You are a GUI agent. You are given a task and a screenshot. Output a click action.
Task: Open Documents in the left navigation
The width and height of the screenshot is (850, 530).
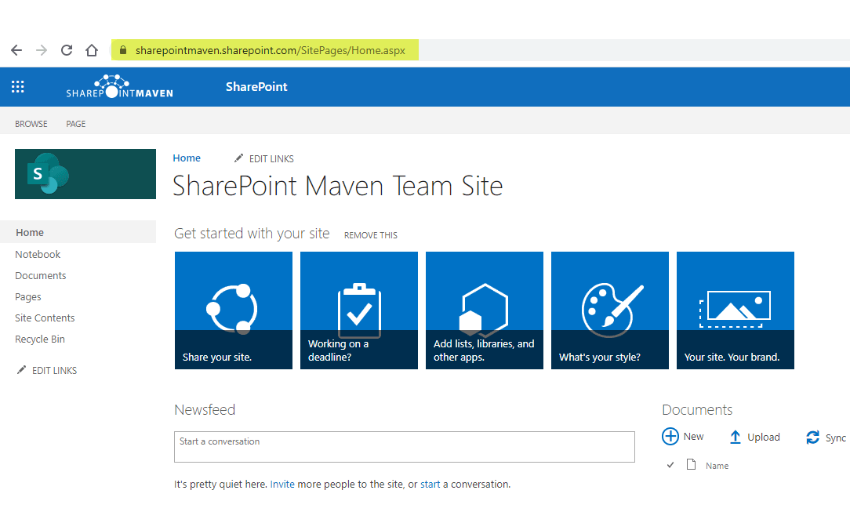click(41, 275)
